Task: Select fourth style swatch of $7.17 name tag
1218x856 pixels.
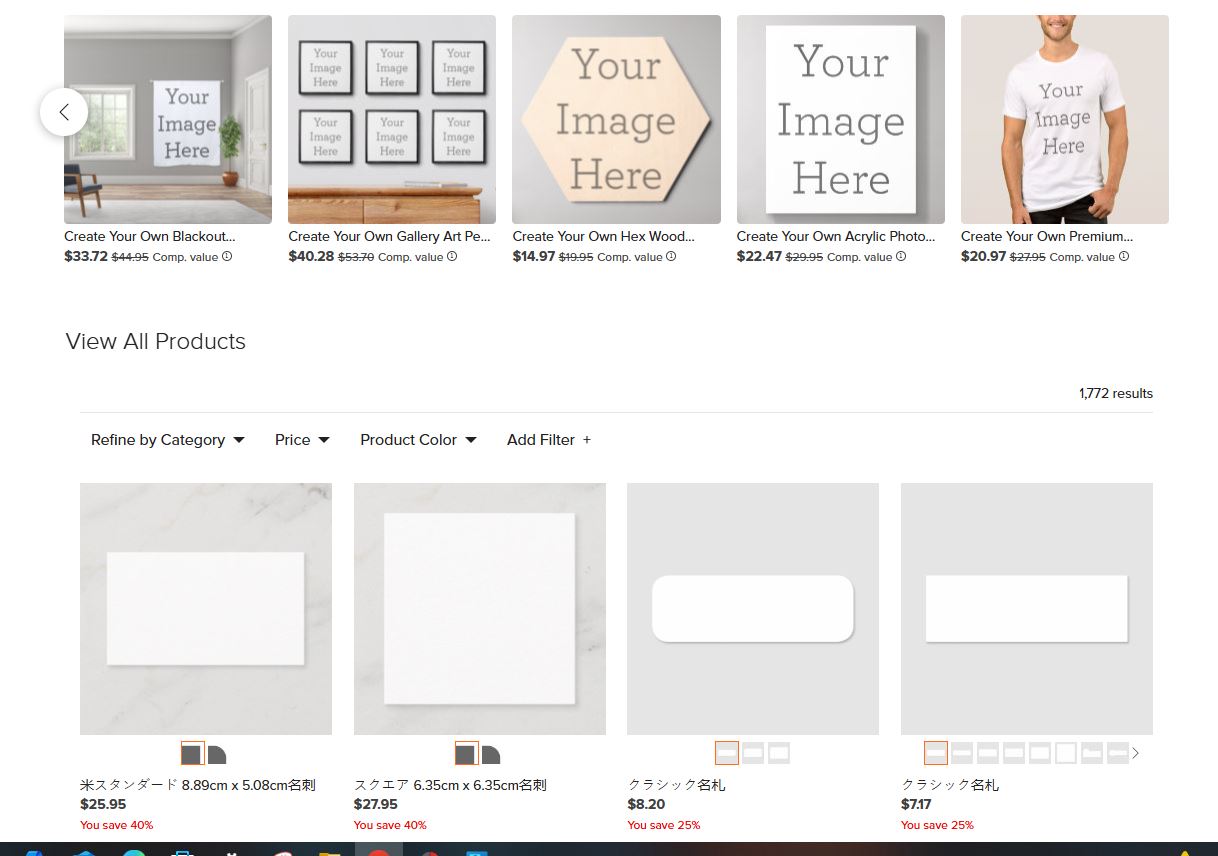Action: click(1014, 753)
